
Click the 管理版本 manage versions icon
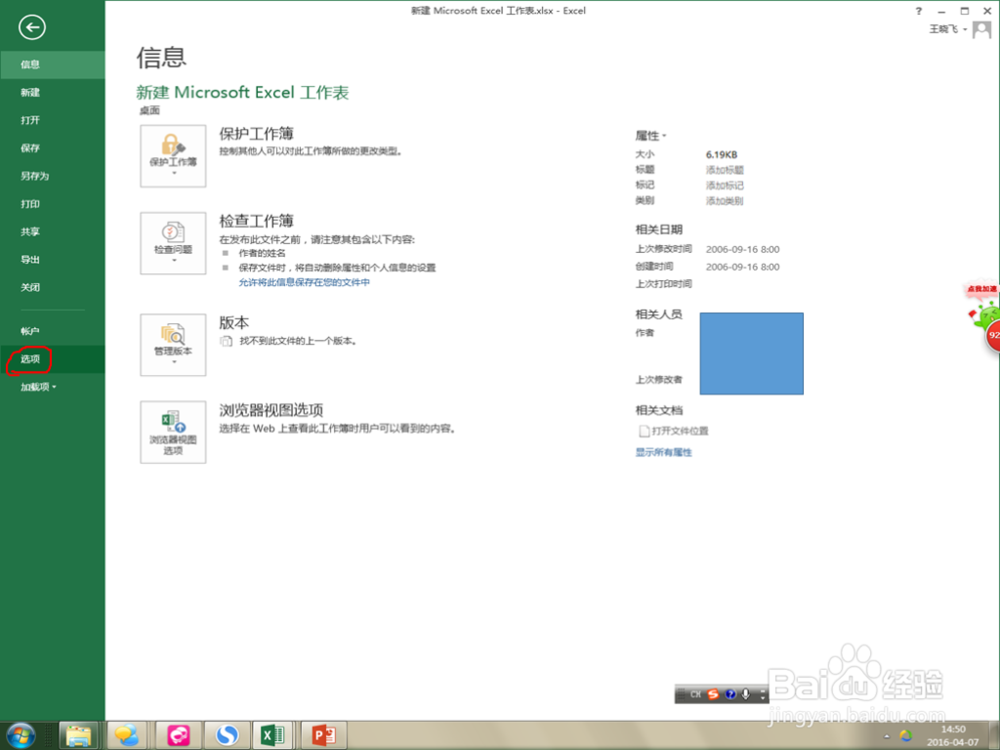pyautogui.click(x=172, y=345)
